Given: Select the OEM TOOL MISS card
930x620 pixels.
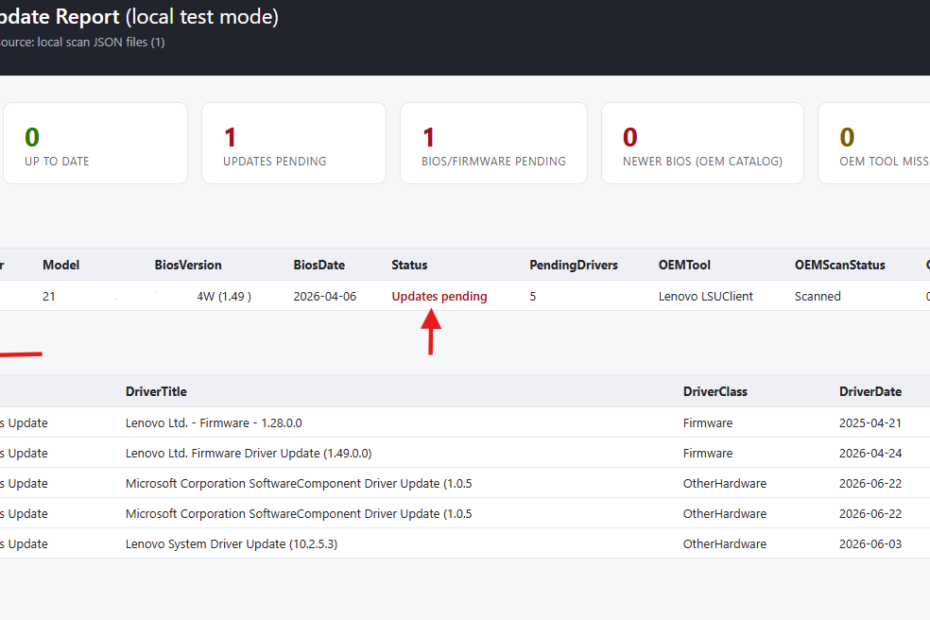Looking at the screenshot, I should coord(874,143).
